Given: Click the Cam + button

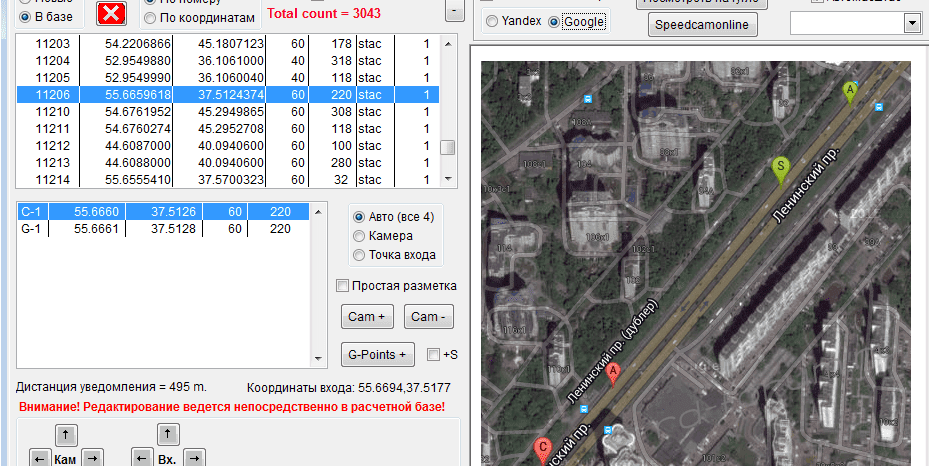Looking at the screenshot, I should coord(366,317).
